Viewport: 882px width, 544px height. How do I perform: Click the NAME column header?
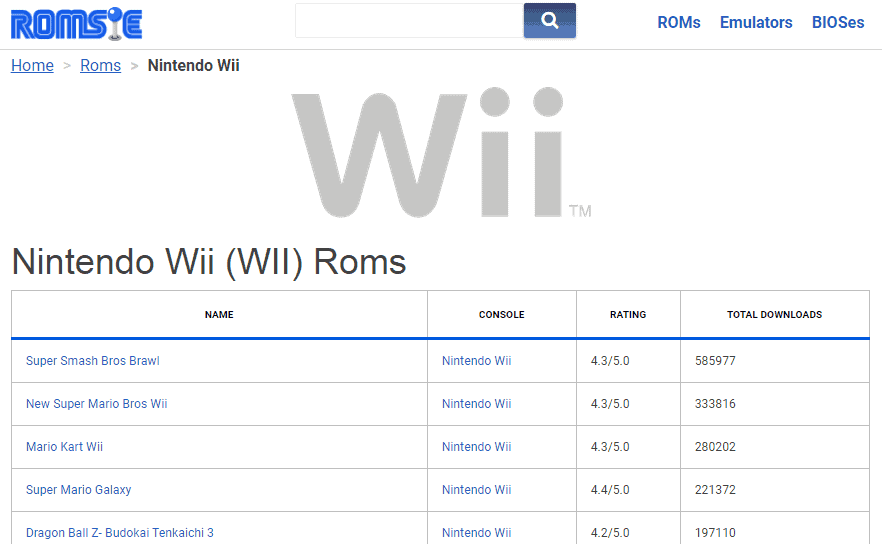click(x=219, y=314)
